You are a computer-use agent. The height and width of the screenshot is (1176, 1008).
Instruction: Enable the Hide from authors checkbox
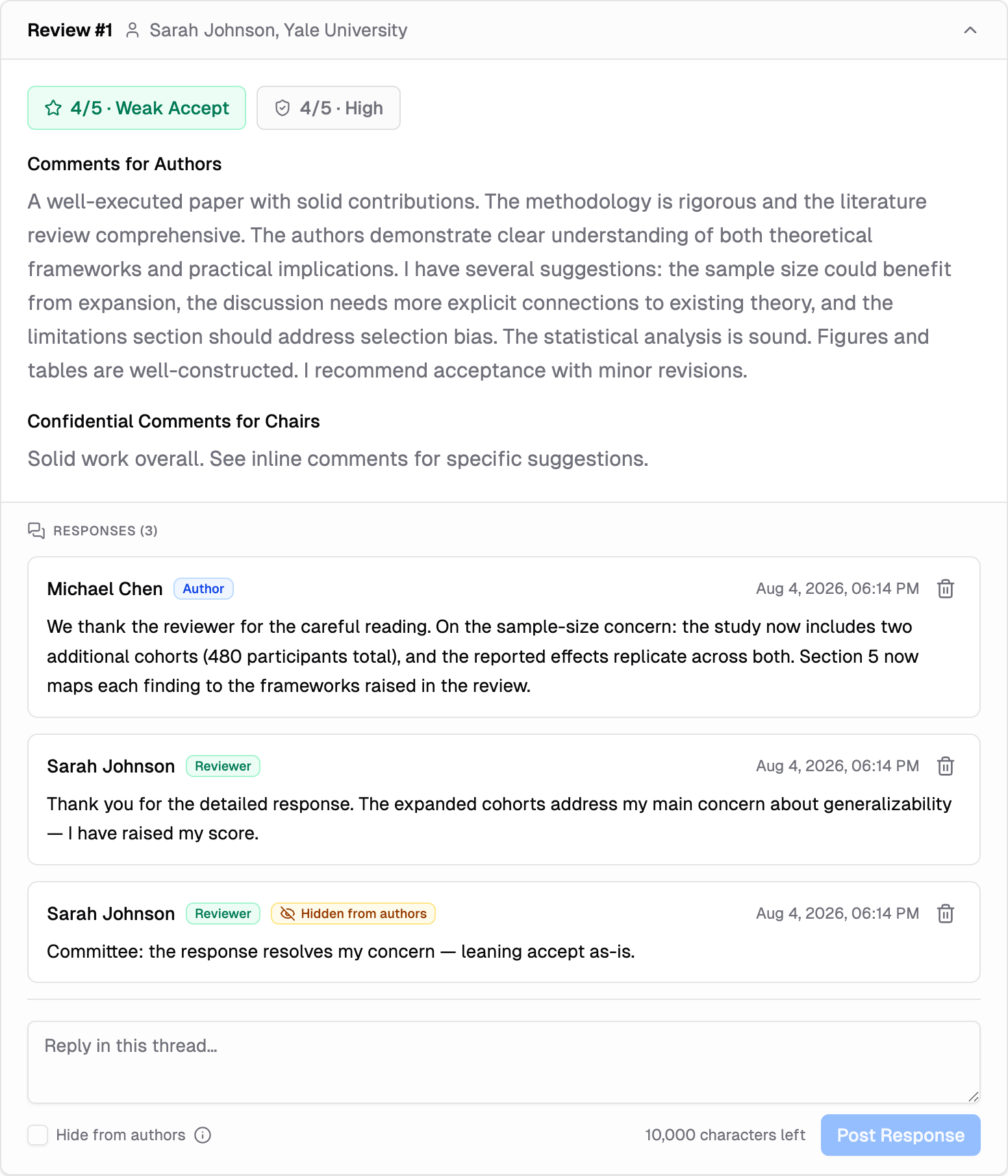pos(38,1135)
